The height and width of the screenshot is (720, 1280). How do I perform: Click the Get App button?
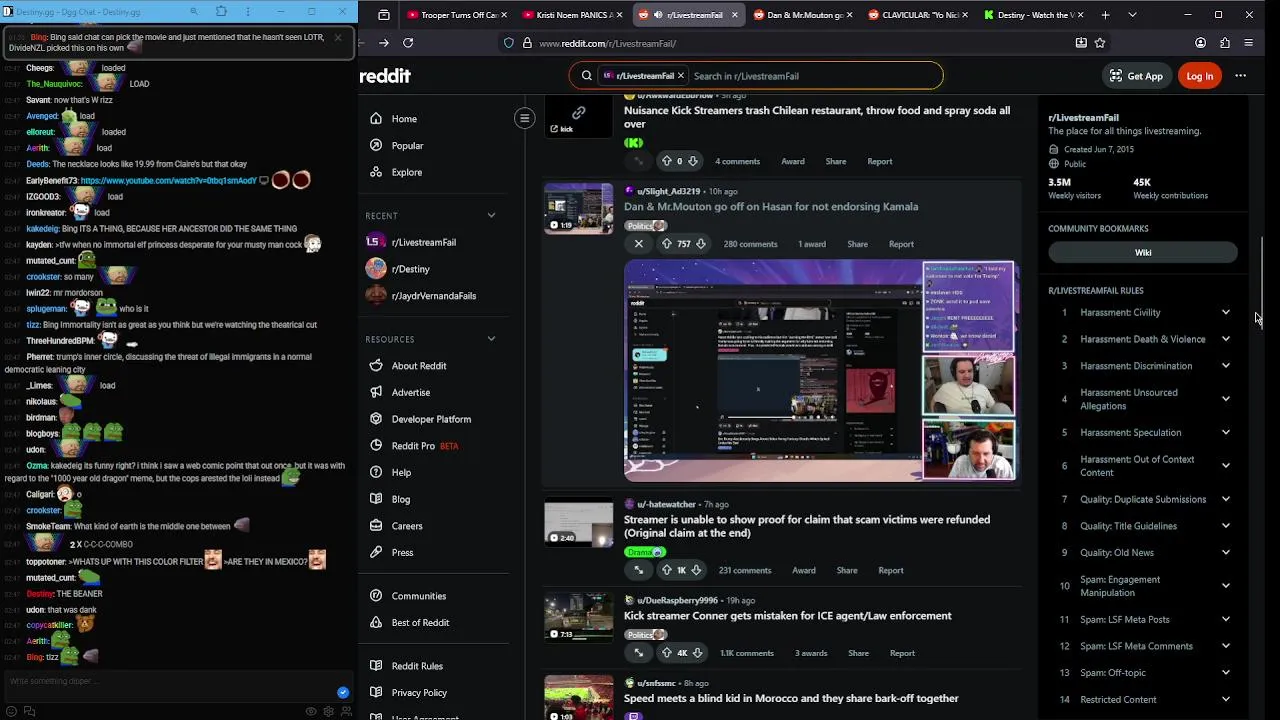[x=1136, y=76]
